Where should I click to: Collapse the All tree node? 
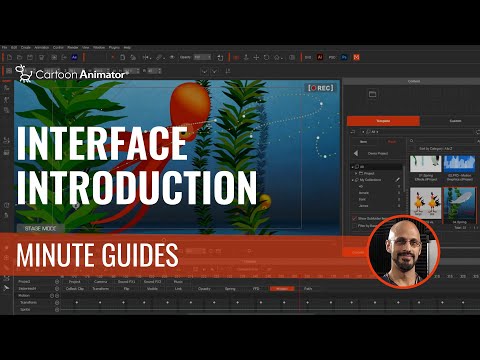353,167
